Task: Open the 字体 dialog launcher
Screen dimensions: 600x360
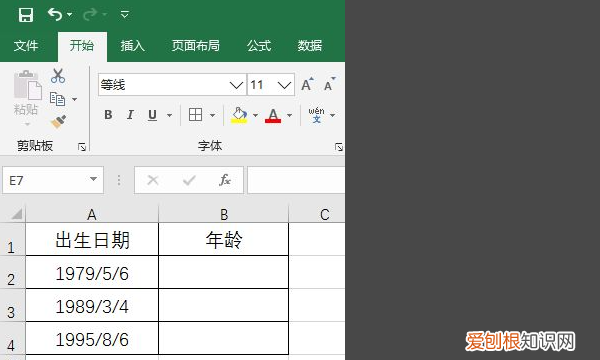Action: pos(339,147)
